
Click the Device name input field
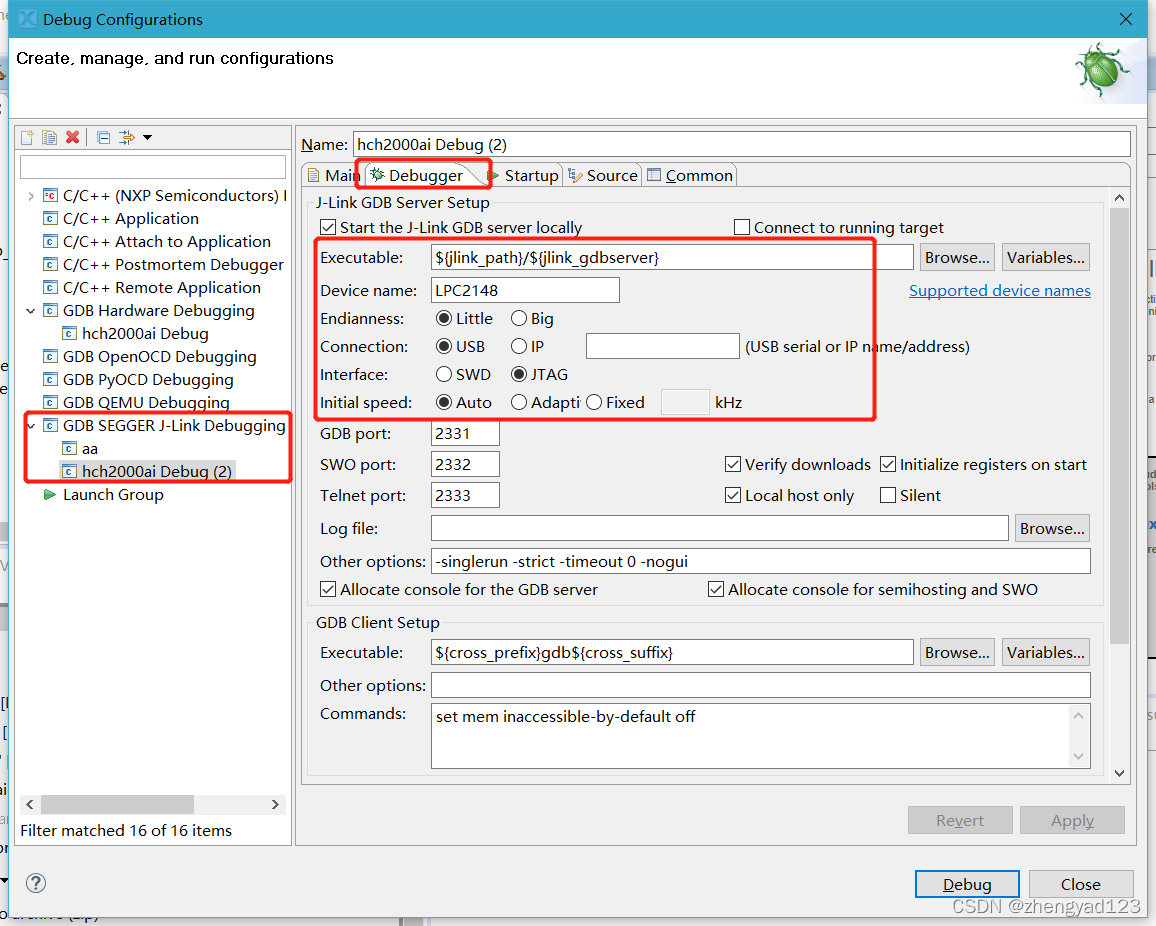(x=525, y=291)
